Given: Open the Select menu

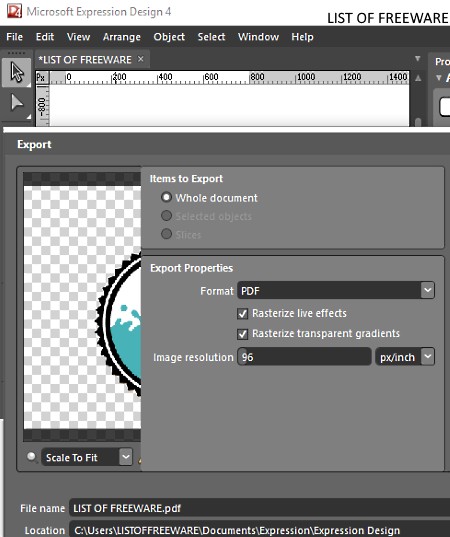Looking at the screenshot, I should (211, 37).
